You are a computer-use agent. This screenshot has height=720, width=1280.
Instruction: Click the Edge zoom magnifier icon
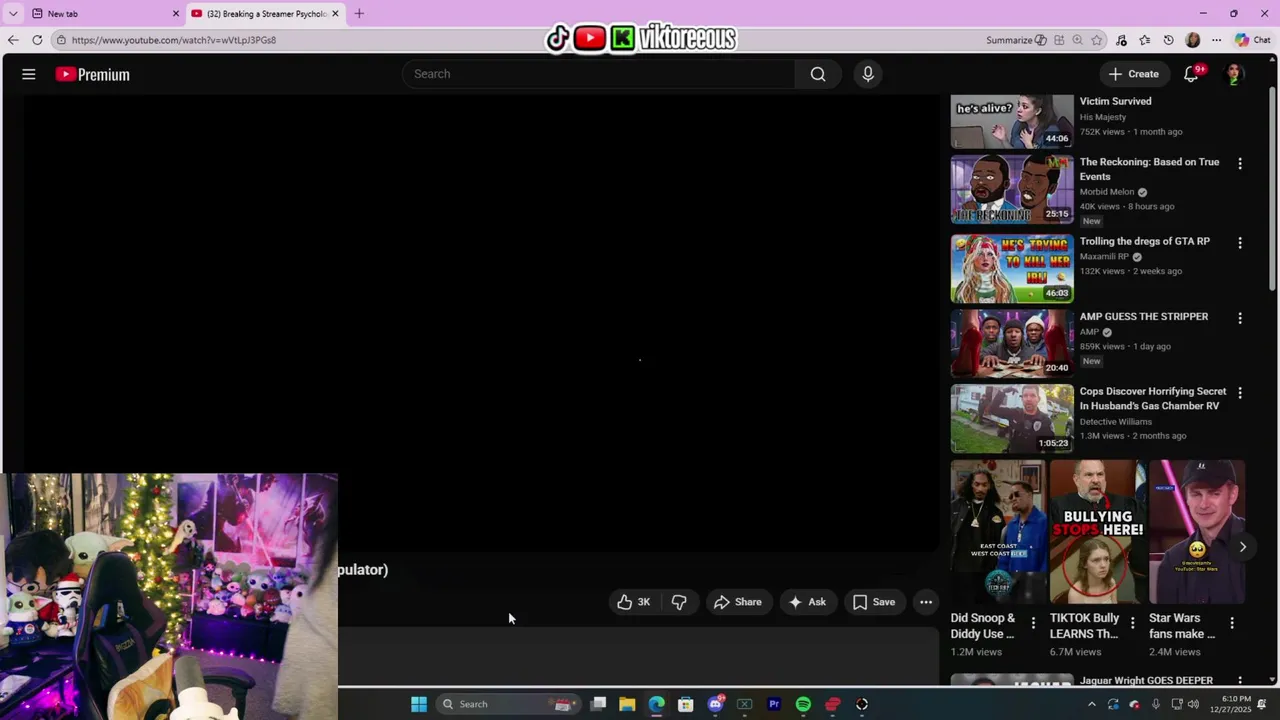coord(1077,40)
